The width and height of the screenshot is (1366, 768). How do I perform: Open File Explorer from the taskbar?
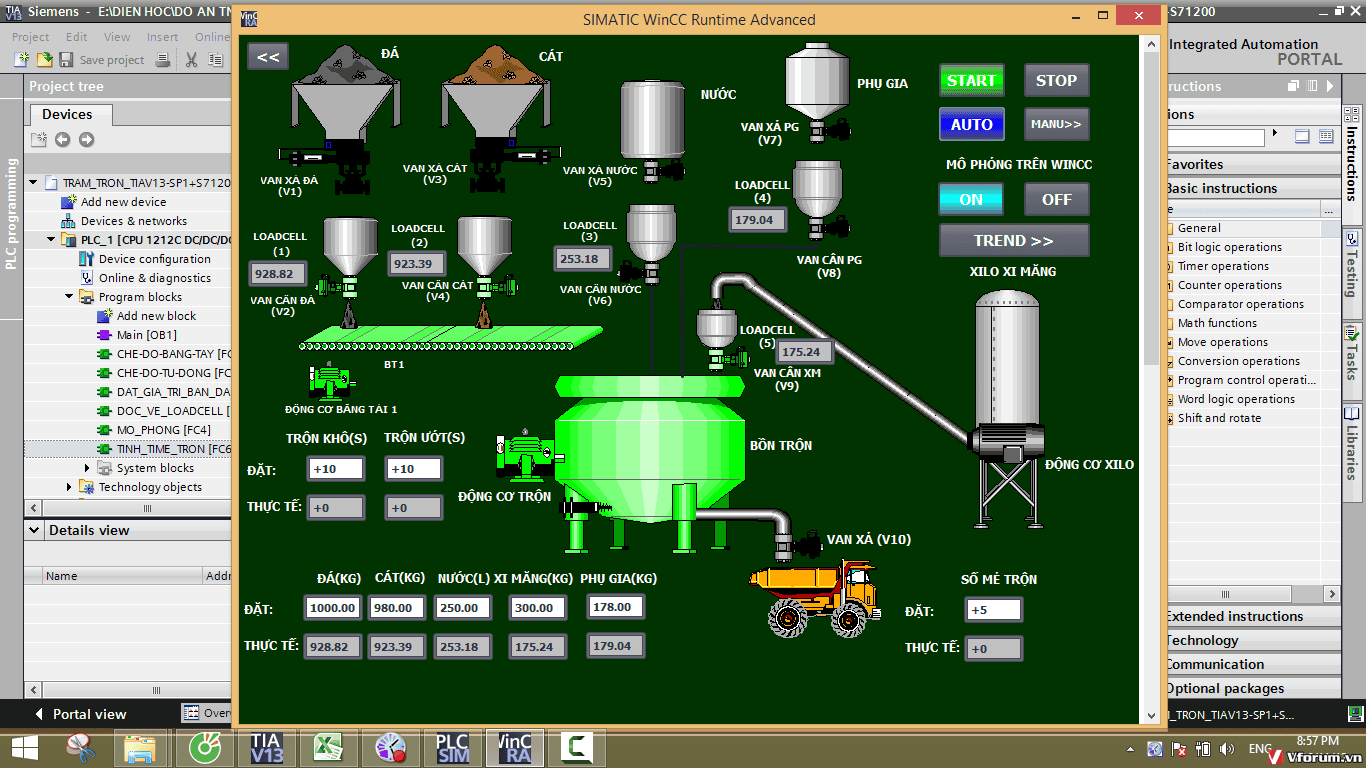point(140,747)
